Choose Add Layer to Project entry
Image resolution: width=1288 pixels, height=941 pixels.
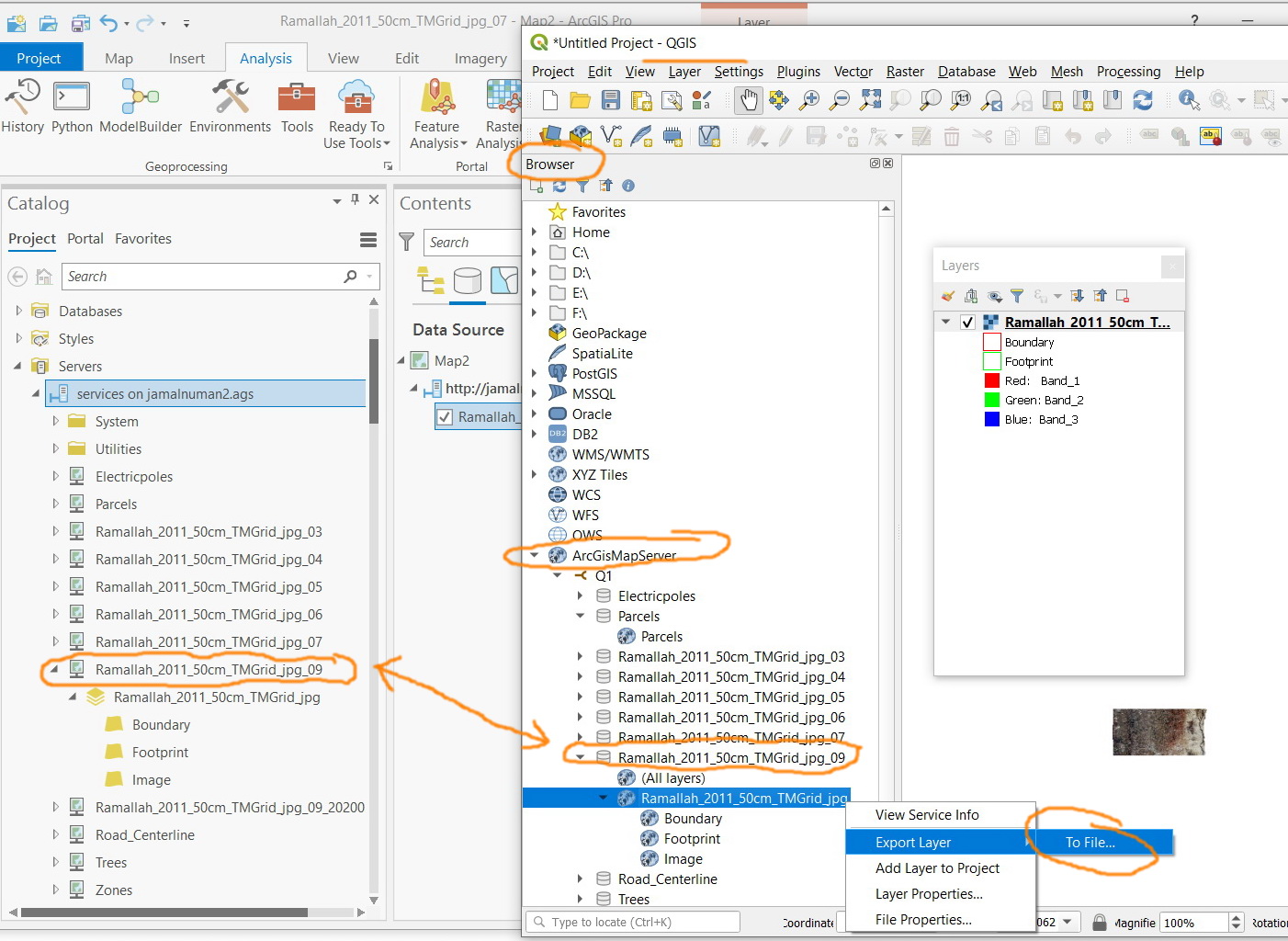941,868
